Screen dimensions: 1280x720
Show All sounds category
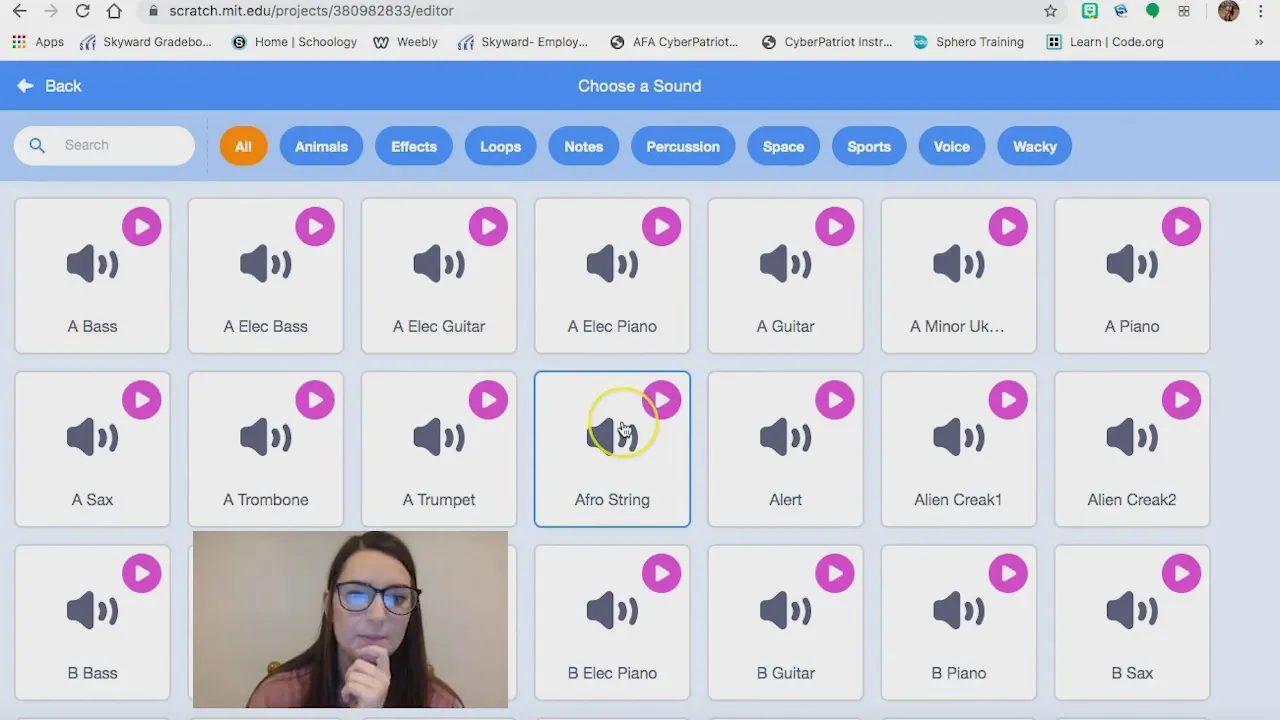243,146
